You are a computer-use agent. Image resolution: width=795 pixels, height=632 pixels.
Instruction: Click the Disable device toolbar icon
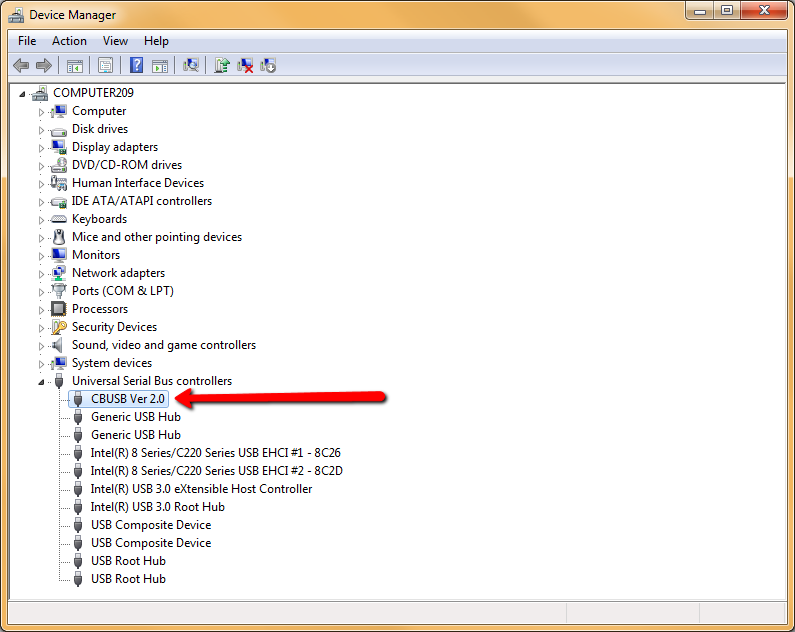pyautogui.click(x=268, y=65)
